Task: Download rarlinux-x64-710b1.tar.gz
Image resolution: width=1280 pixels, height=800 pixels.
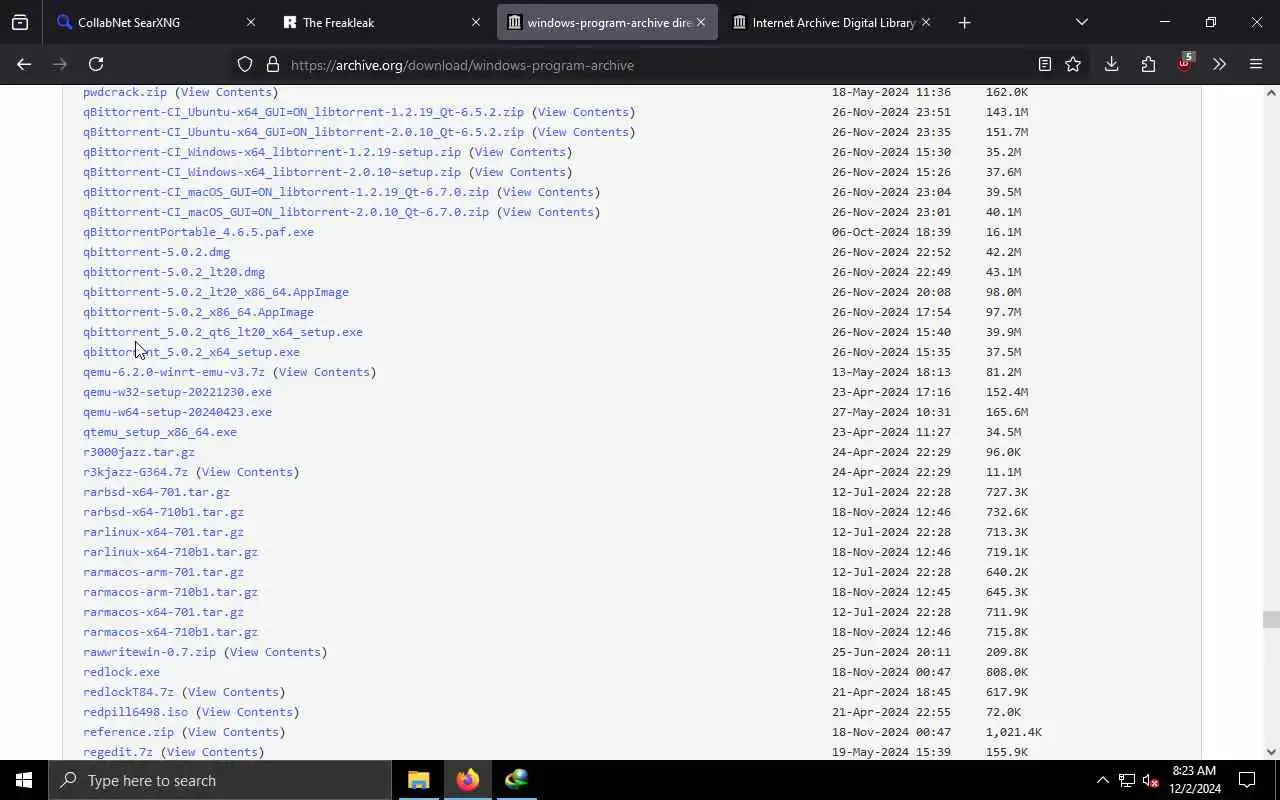Action: click(x=170, y=552)
